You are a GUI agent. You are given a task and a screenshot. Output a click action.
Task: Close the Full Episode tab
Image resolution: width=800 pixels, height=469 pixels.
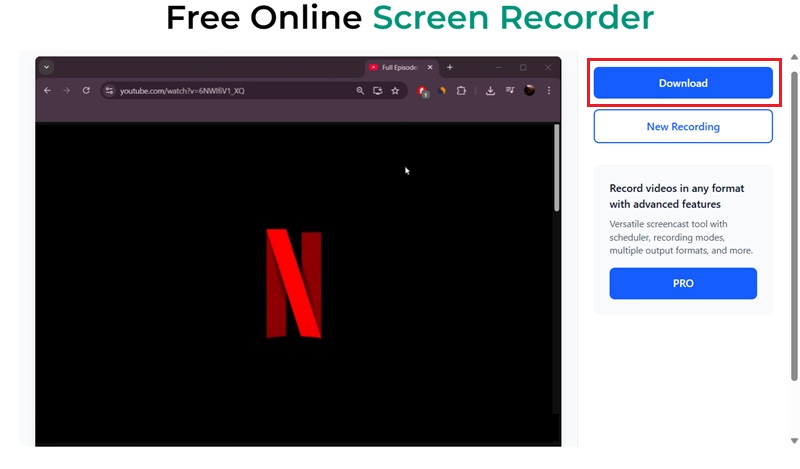[432, 67]
